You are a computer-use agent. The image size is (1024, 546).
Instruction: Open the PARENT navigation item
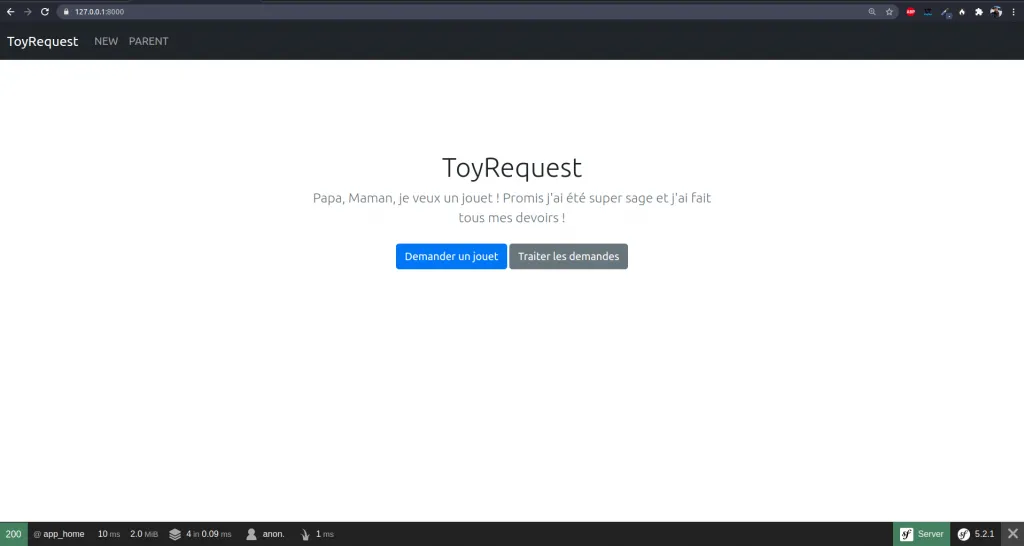point(148,42)
